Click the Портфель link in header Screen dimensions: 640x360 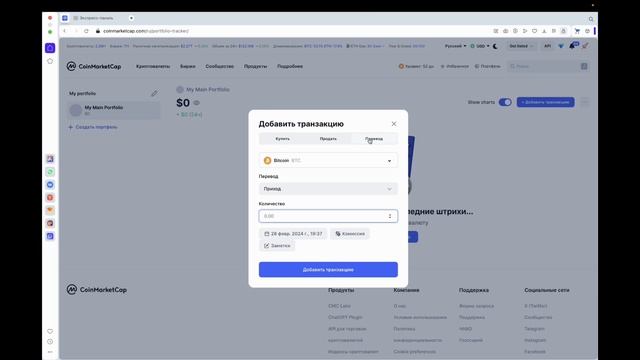click(x=487, y=66)
